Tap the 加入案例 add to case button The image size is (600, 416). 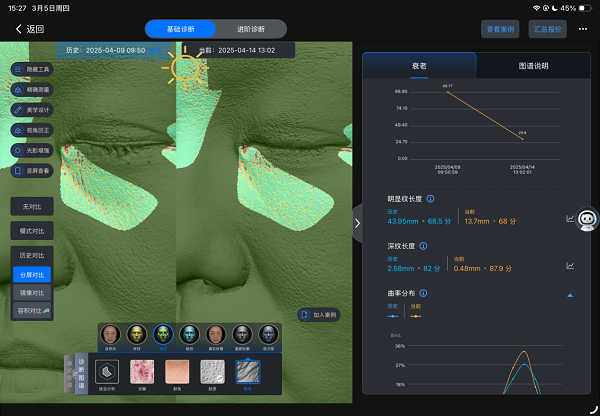click(319, 314)
